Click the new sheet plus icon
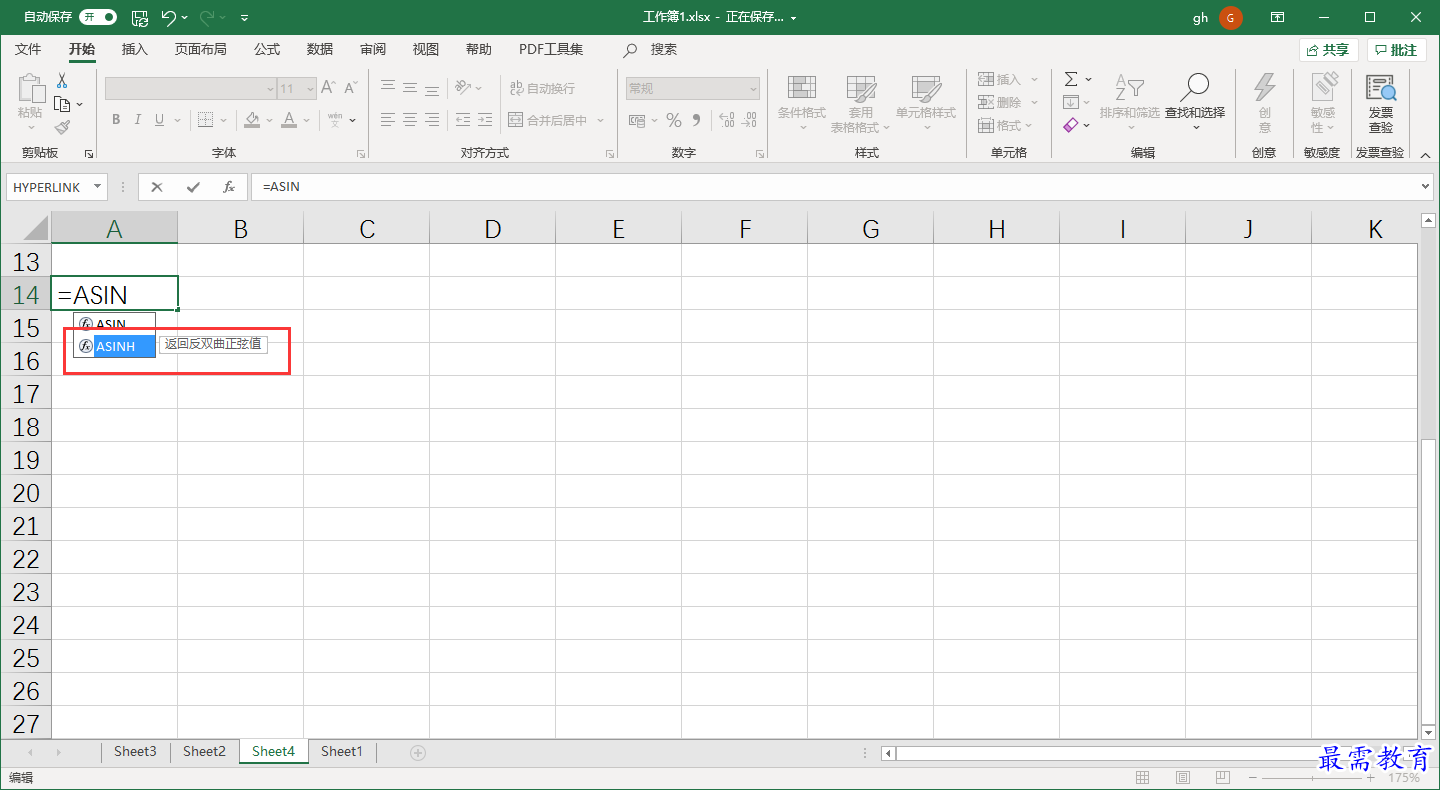This screenshot has width=1440, height=790. click(418, 752)
